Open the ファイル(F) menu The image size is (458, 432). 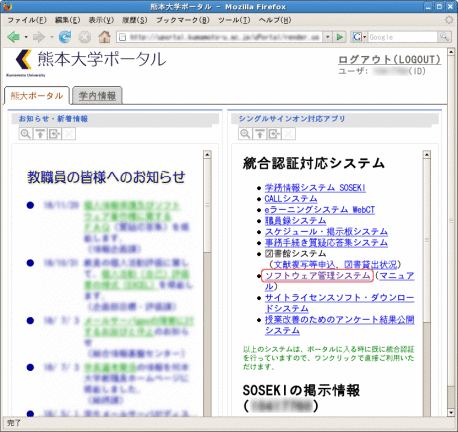[x=27, y=20]
